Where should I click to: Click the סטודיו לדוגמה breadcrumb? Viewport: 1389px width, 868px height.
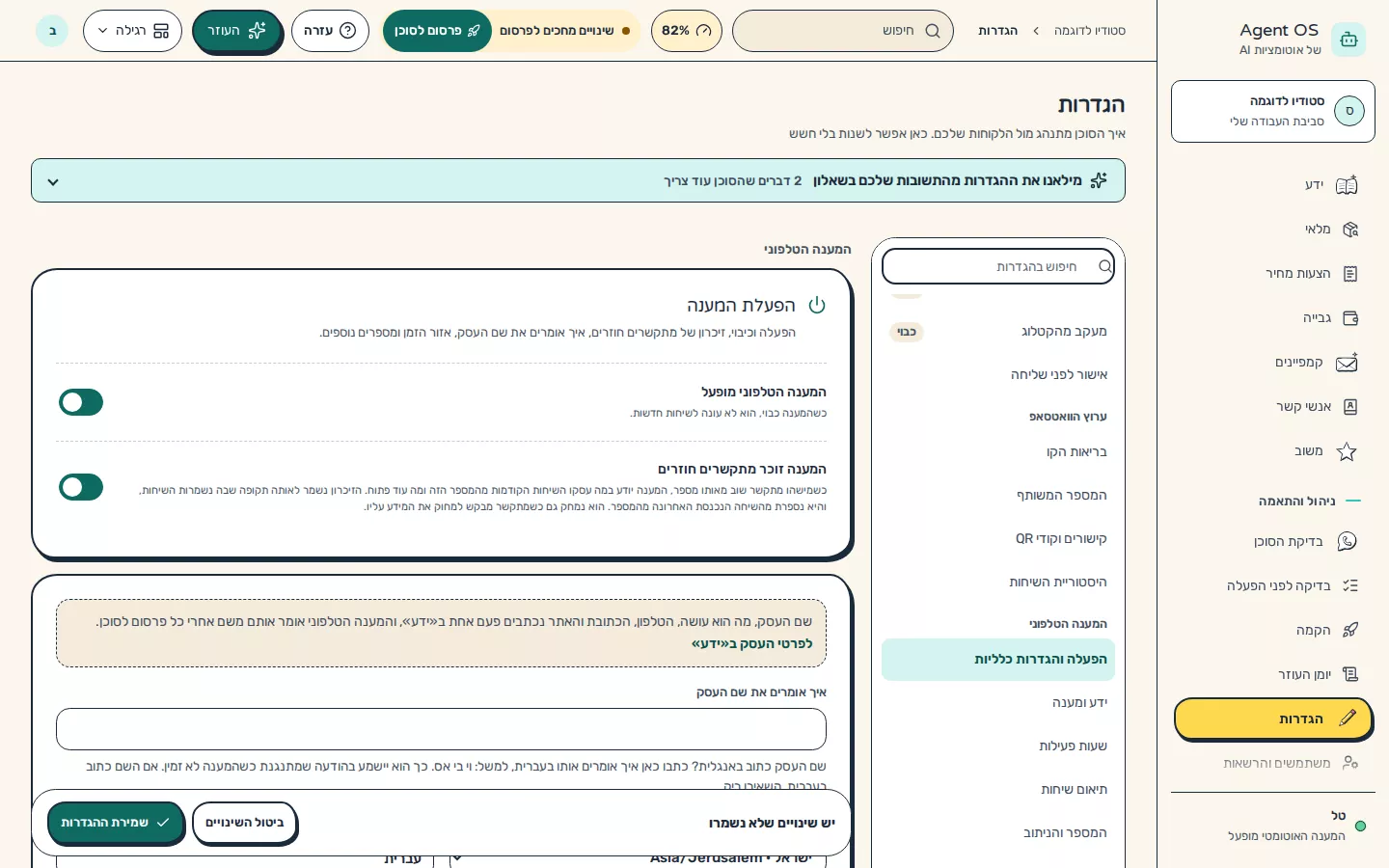point(1089,31)
